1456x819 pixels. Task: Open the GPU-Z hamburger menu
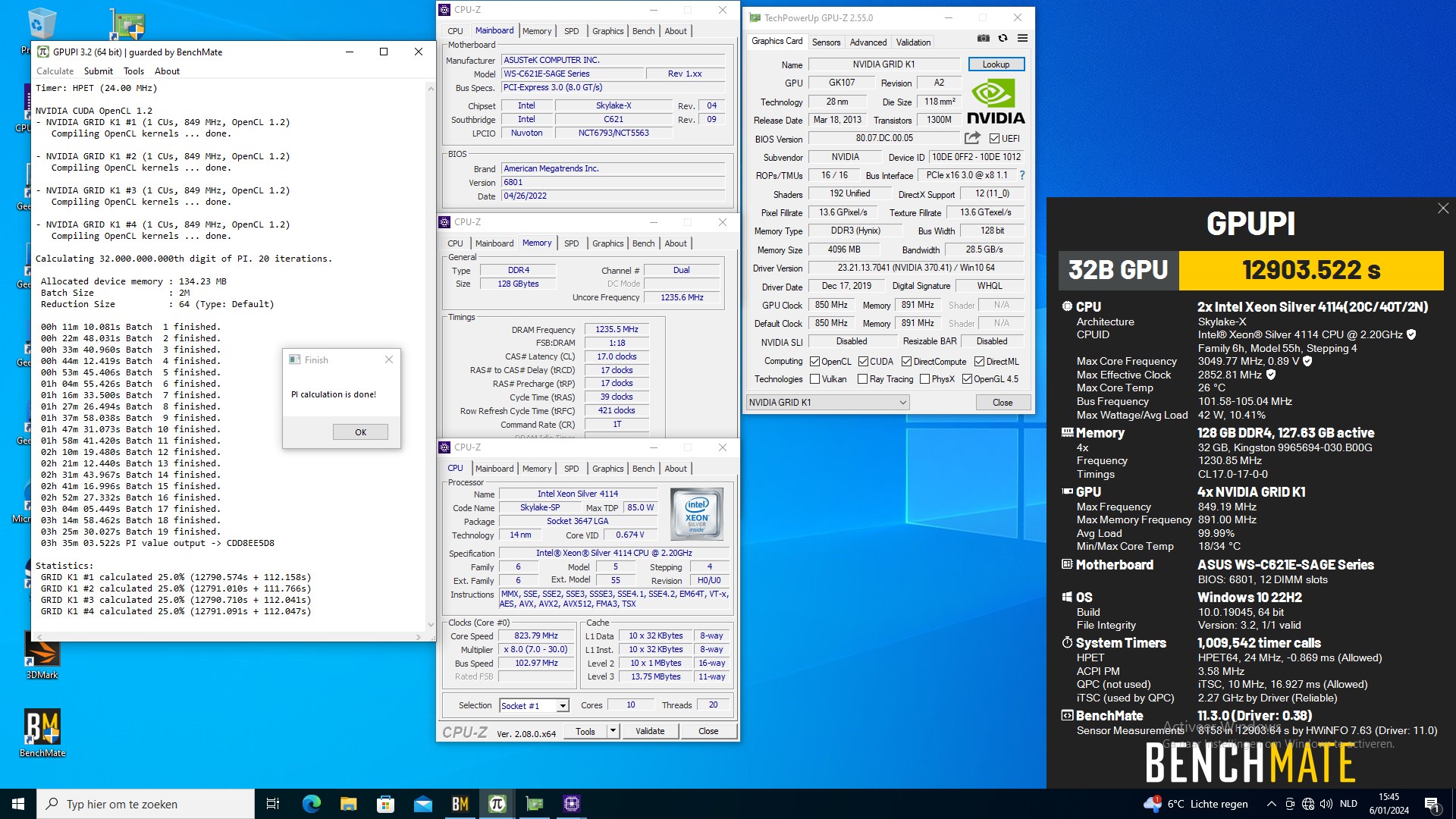point(1022,38)
